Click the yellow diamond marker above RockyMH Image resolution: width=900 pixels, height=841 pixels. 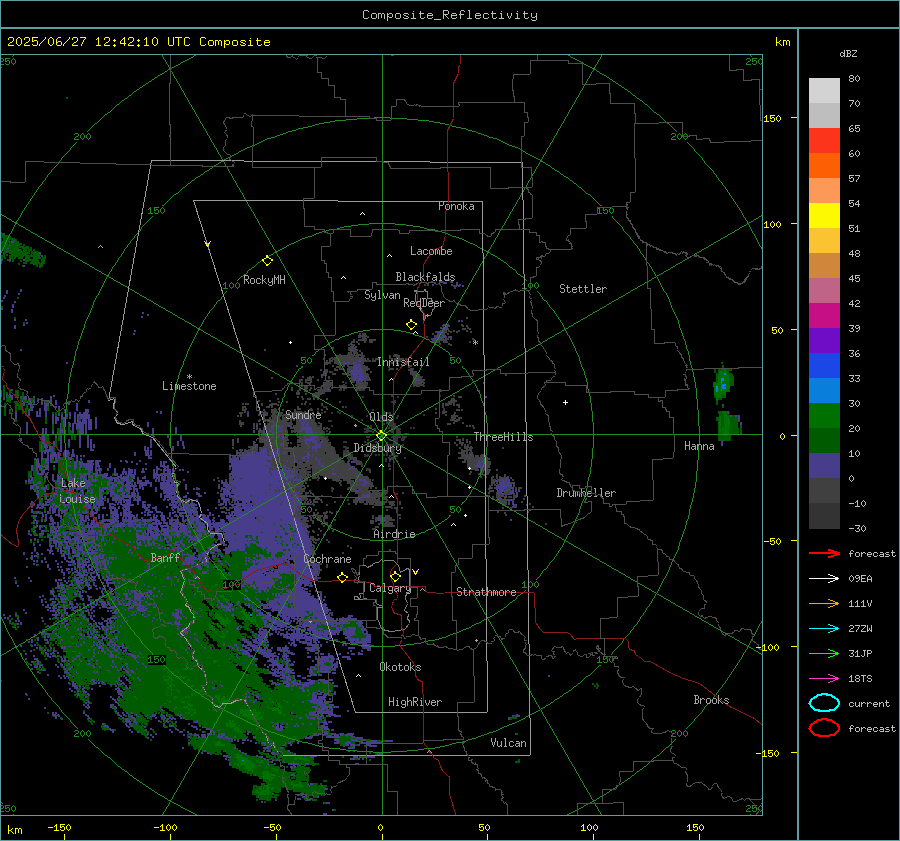pyautogui.click(x=267, y=261)
